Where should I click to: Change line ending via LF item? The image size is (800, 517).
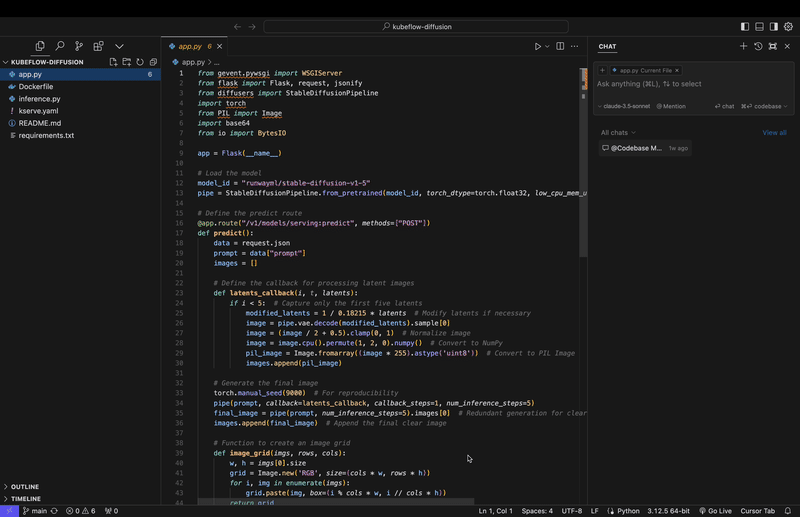click(x=594, y=511)
